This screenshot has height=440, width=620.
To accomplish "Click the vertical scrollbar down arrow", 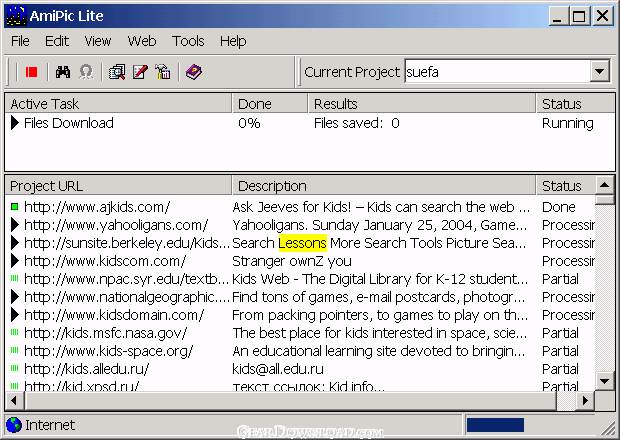I will coord(605,381).
